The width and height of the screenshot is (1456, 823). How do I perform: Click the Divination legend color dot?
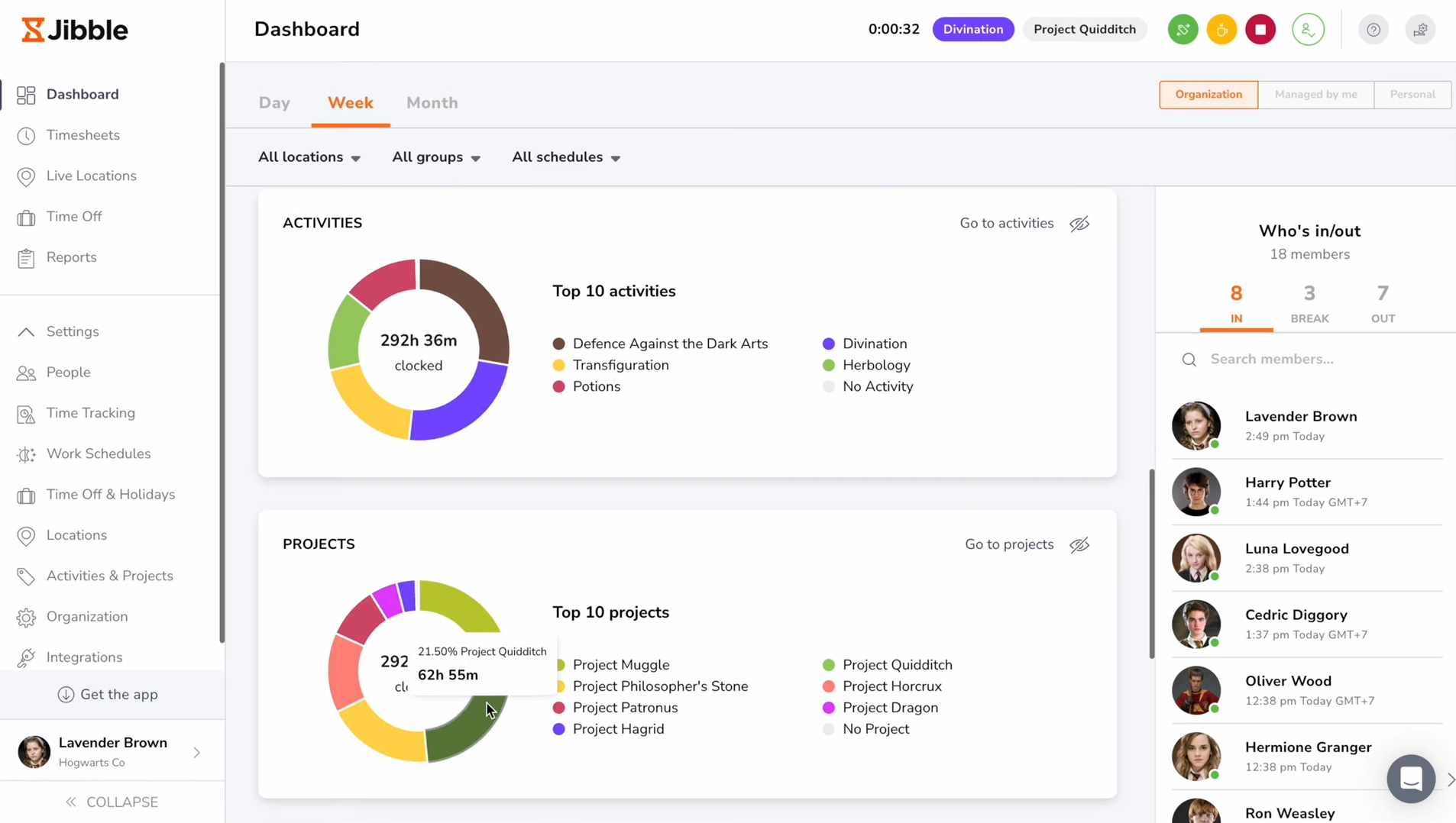point(828,344)
